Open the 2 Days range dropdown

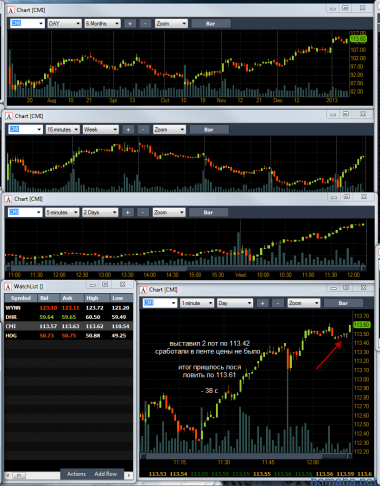(100, 212)
